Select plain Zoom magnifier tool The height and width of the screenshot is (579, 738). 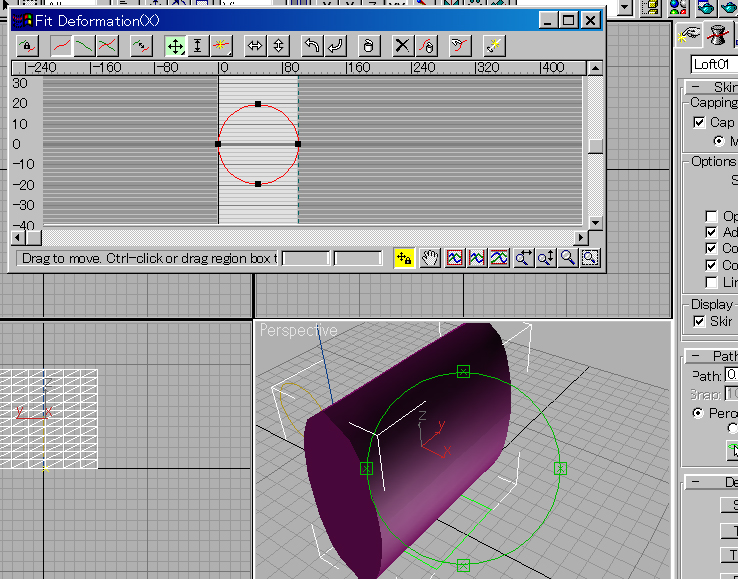click(568, 258)
